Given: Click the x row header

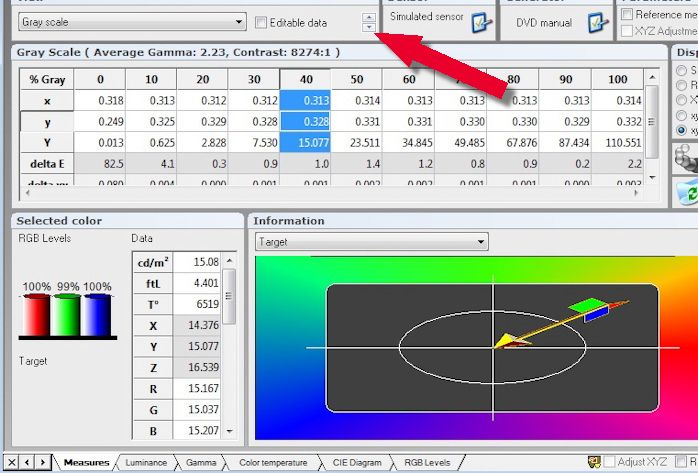Looking at the screenshot, I should click(x=47, y=101).
